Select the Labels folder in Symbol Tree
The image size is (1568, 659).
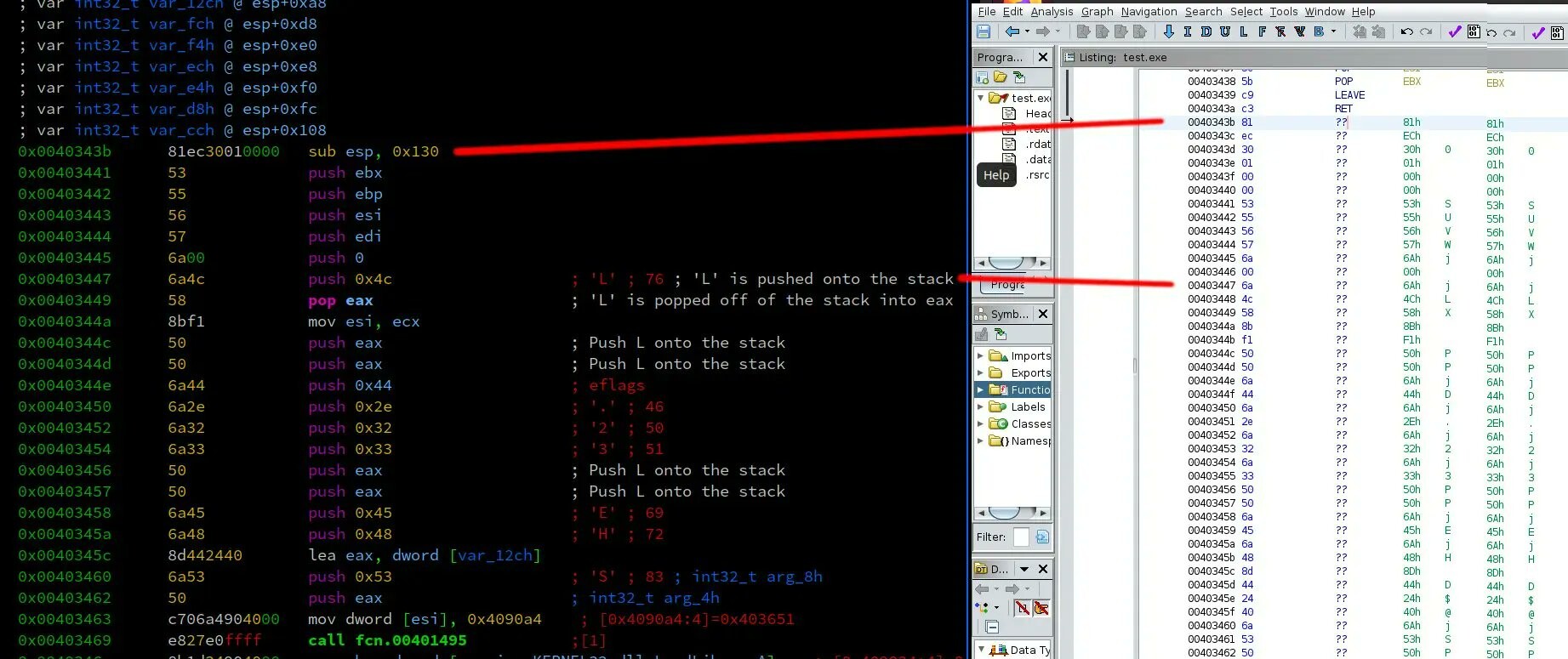click(1028, 407)
